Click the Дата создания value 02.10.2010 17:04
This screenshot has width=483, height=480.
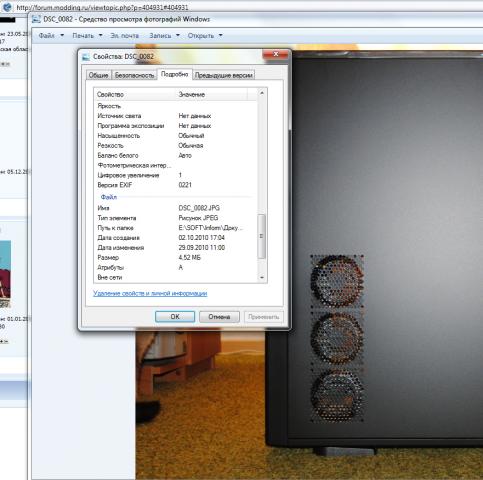click(202, 238)
